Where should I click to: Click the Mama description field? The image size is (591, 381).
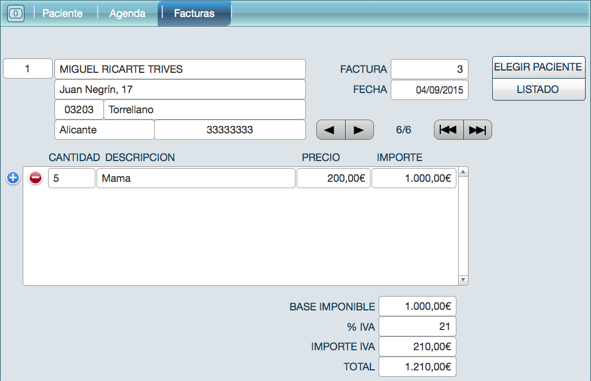click(x=196, y=178)
